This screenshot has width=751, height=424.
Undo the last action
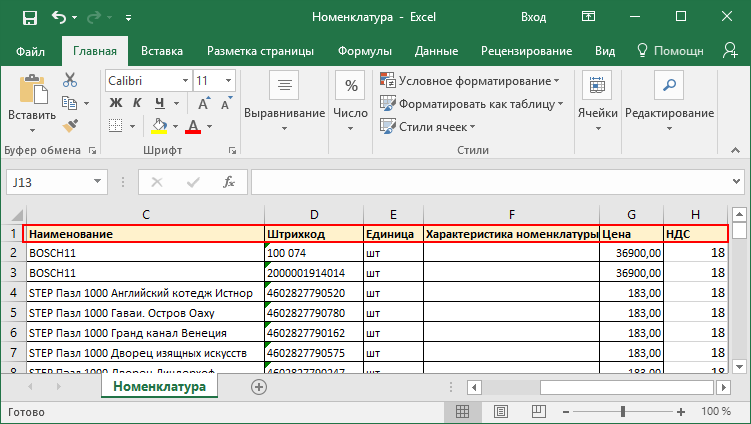point(59,18)
